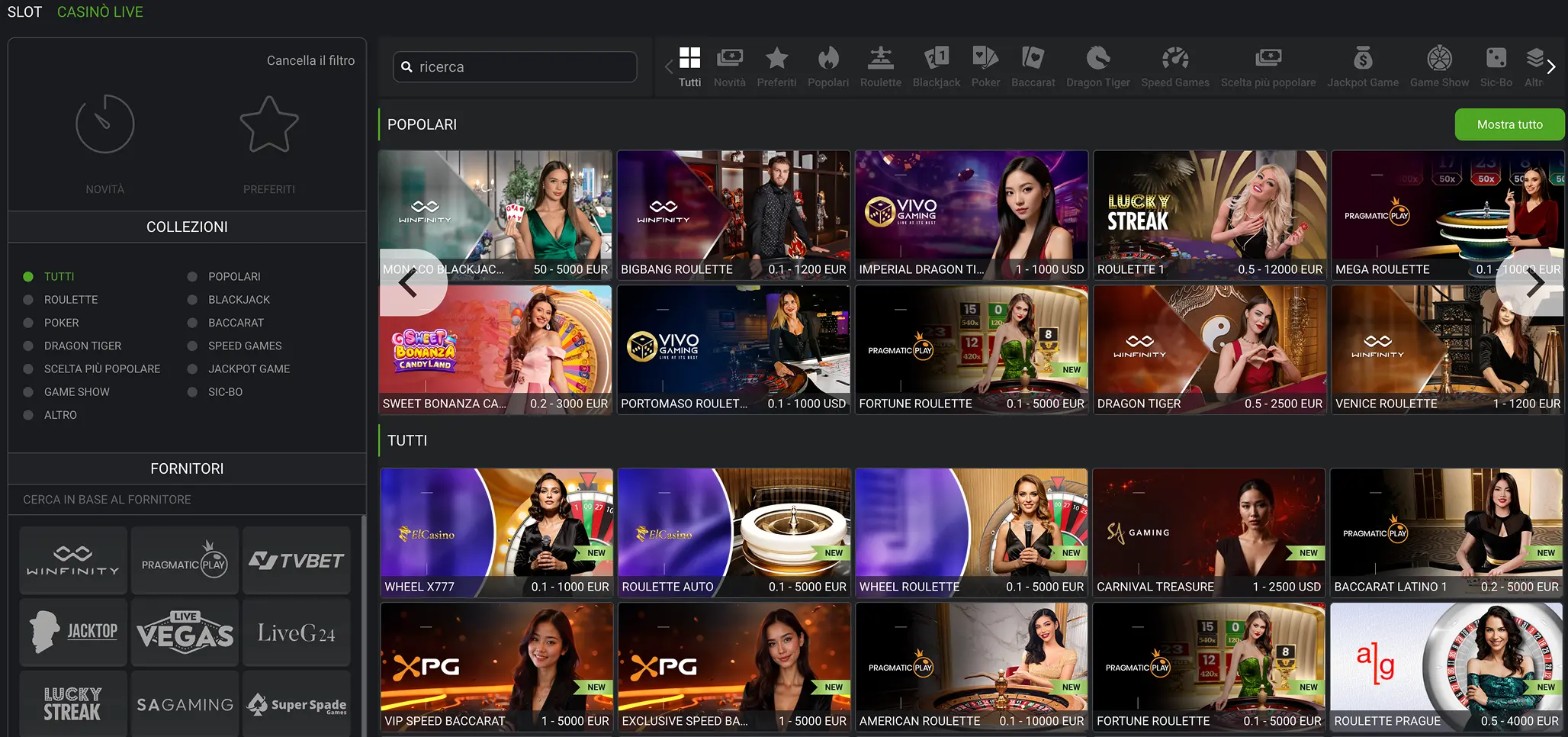This screenshot has width=1568, height=737.
Task: Click the Cancella il filtro link
Action: 310,60
